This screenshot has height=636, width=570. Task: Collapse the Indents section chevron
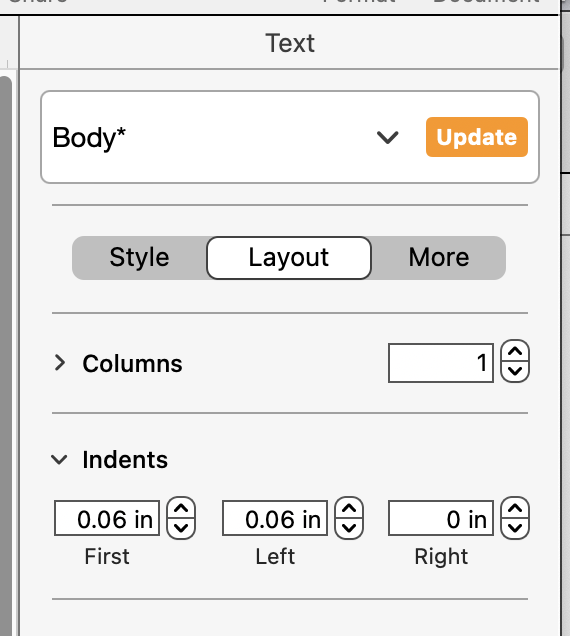(x=59, y=460)
